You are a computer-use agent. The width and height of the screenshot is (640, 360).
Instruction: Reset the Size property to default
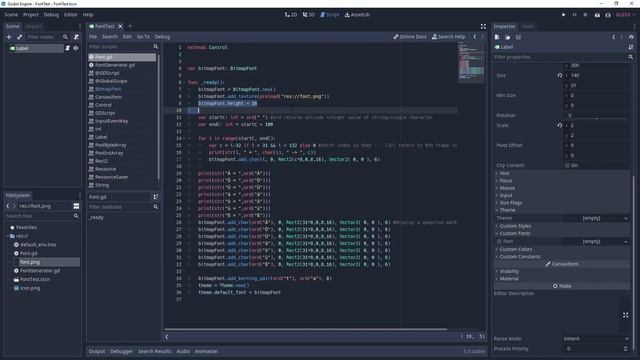tap(560, 76)
